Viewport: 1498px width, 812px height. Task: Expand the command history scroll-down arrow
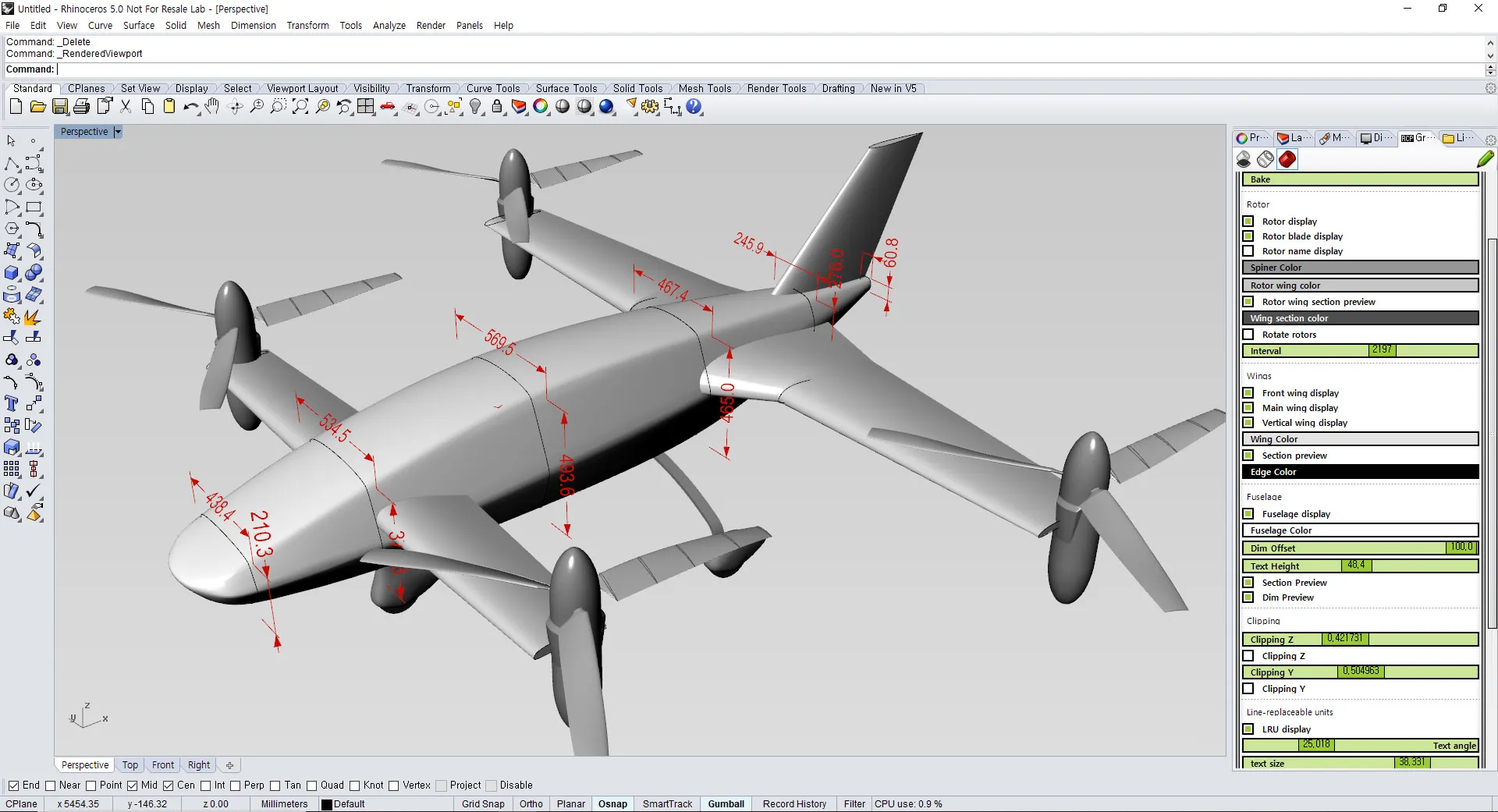click(x=1490, y=55)
